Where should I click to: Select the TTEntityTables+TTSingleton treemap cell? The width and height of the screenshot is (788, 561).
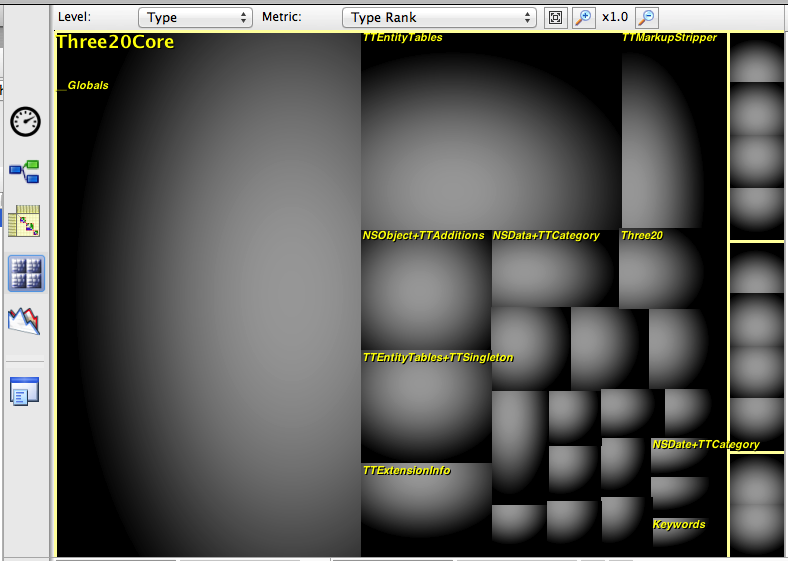click(426, 406)
